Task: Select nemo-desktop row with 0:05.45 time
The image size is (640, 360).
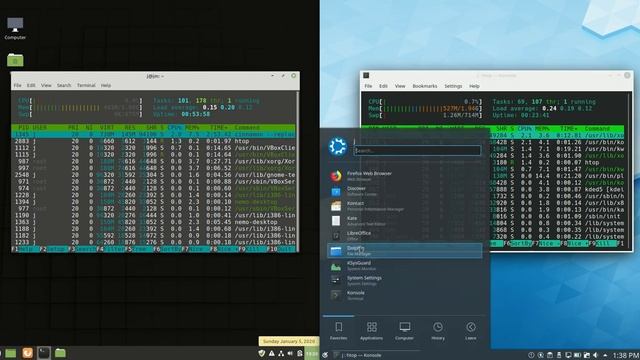Action: tap(153, 222)
